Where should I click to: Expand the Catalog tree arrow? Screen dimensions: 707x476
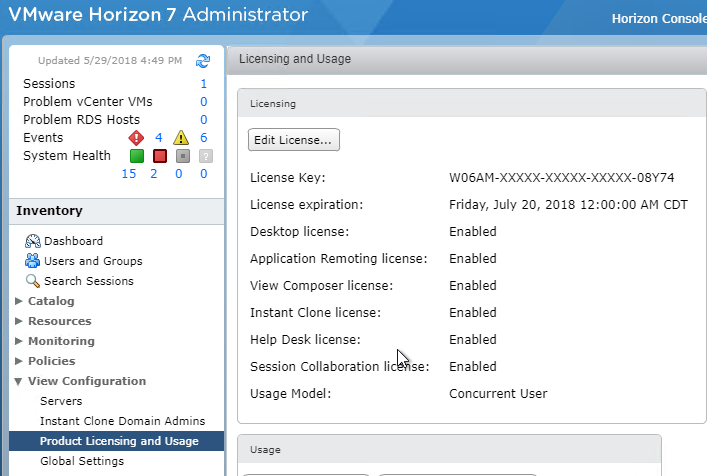tap(18, 301)
